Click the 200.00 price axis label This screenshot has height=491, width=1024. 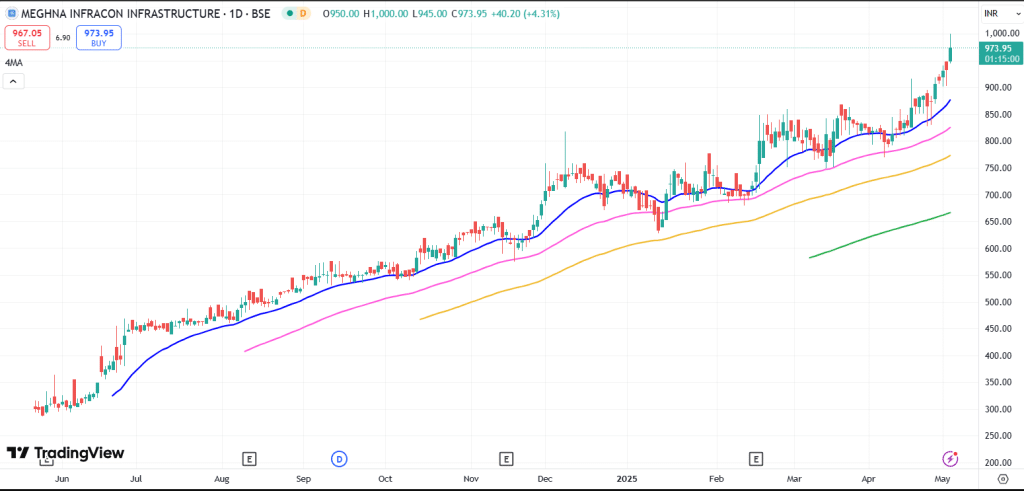coord(997,463)
